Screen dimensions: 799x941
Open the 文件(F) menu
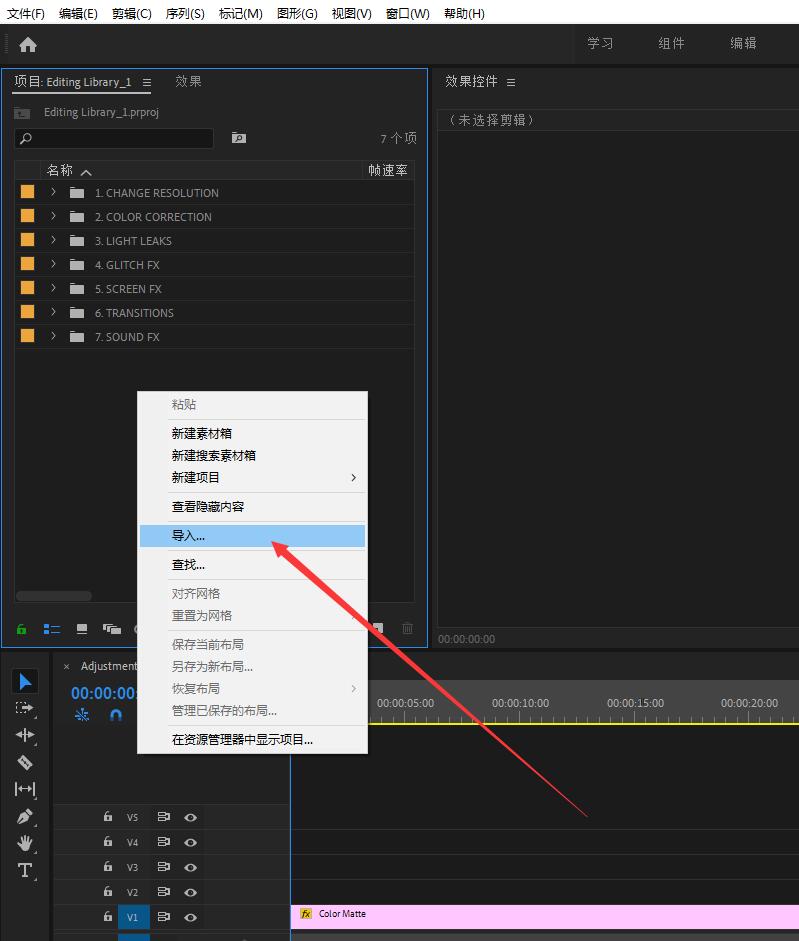pos(26,13)
